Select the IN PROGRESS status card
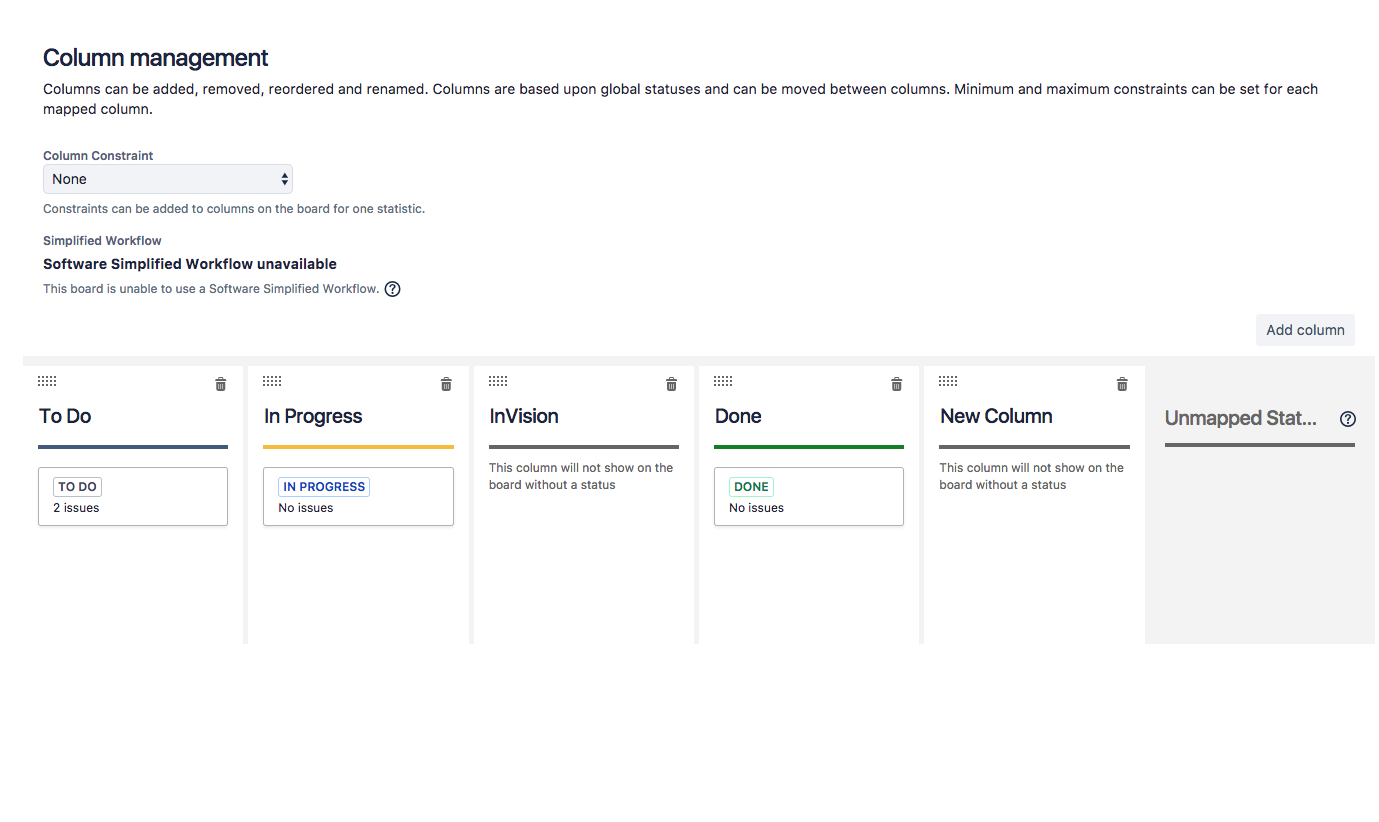 click(358, 496)
